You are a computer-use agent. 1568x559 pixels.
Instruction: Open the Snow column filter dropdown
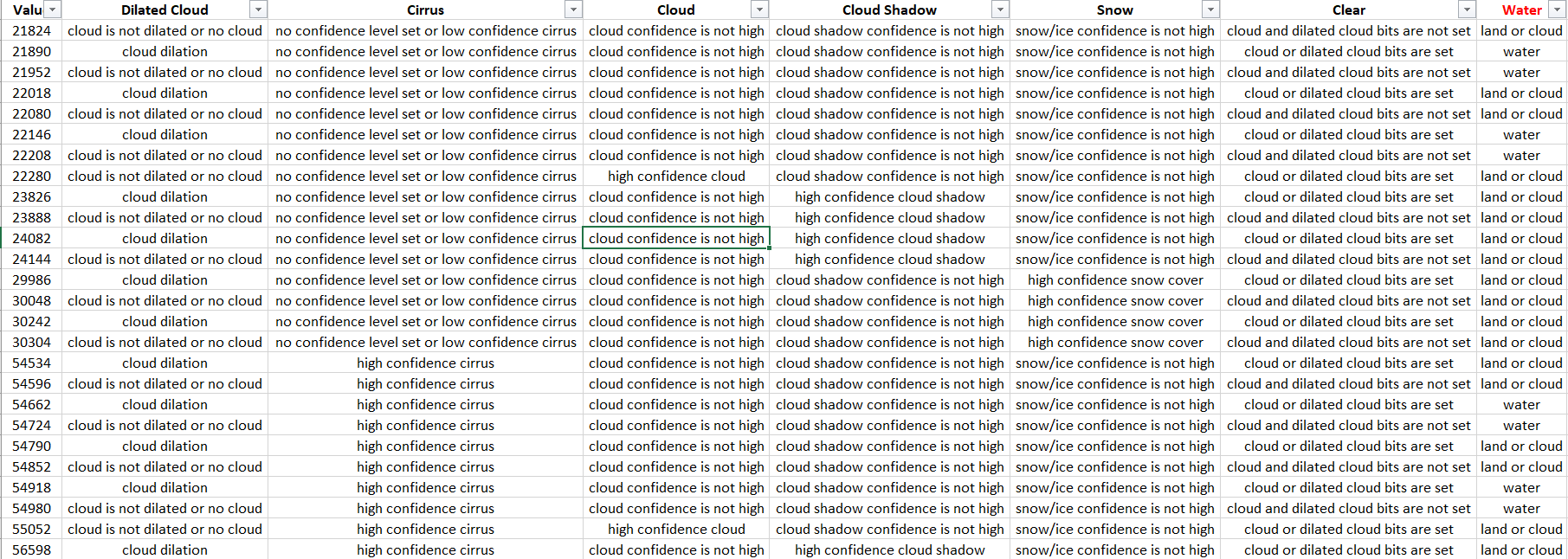[x=1210, y=10]
